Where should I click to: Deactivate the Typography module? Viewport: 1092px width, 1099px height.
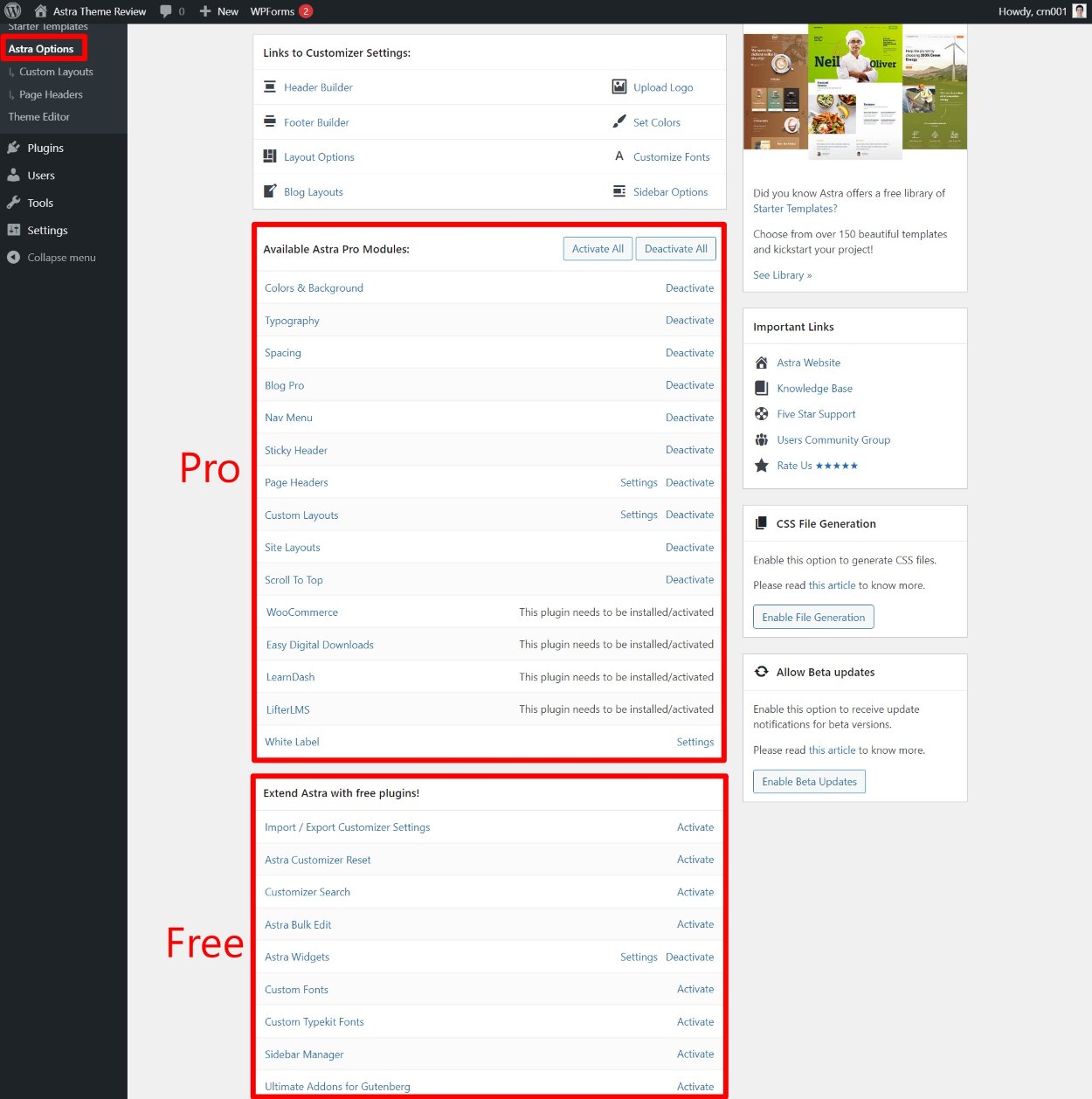[x=689, y=320]
